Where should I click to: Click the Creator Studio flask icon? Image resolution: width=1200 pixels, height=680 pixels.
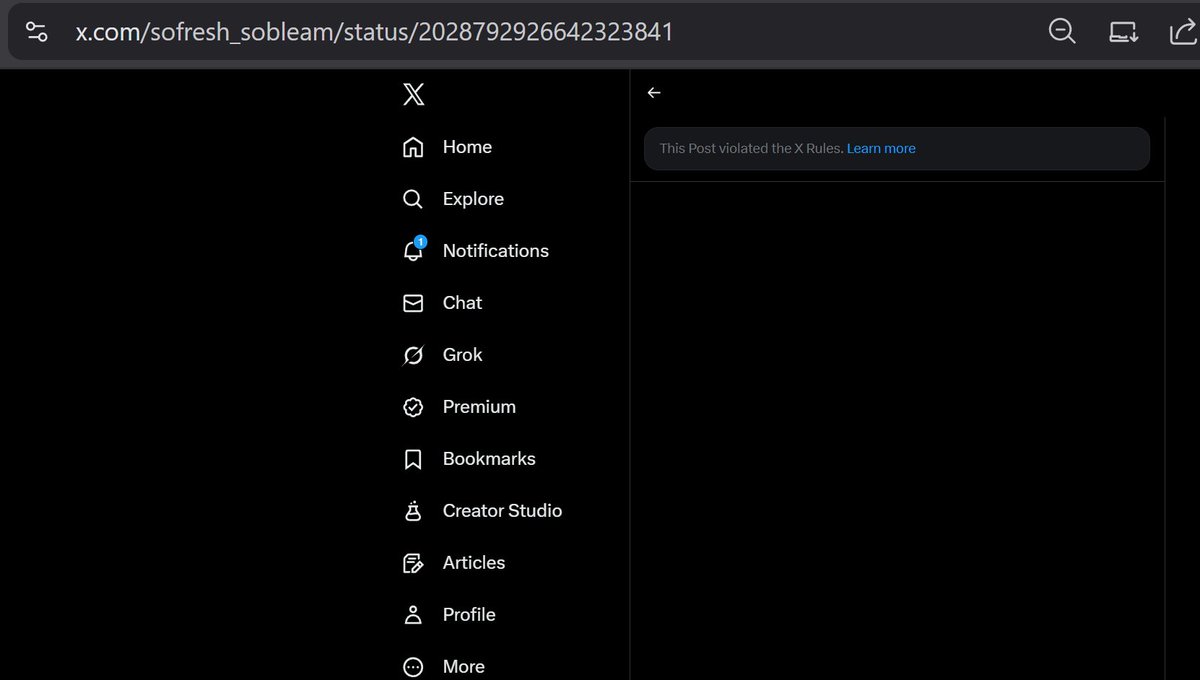[x=413, y=511]
